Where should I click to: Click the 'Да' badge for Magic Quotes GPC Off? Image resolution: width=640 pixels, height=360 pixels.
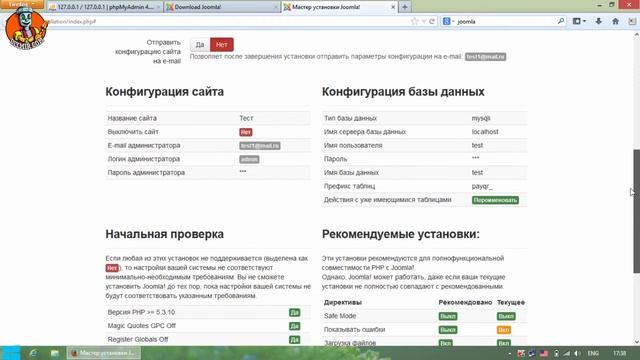point(294,326)
